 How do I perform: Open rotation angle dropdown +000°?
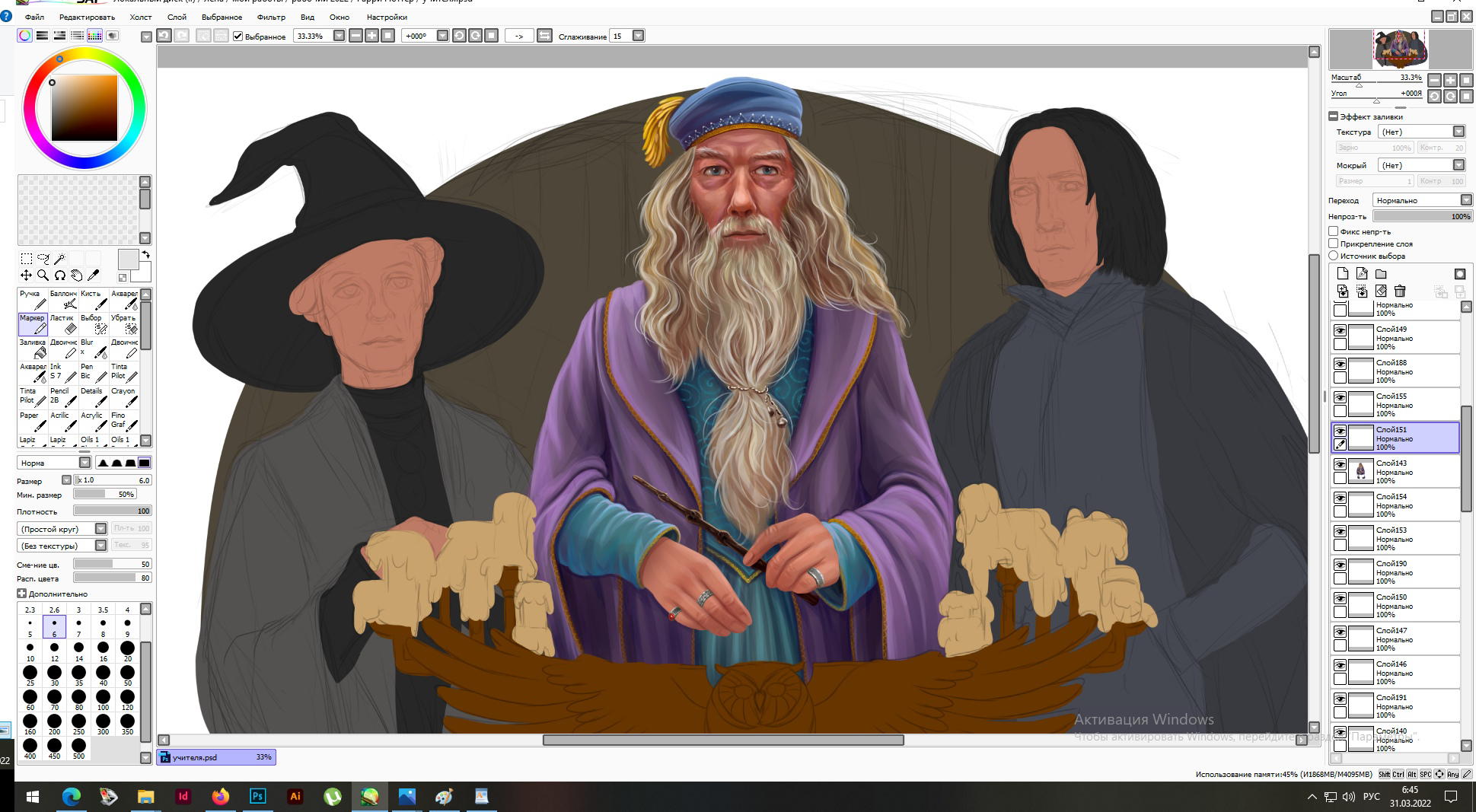pos(442,36)
